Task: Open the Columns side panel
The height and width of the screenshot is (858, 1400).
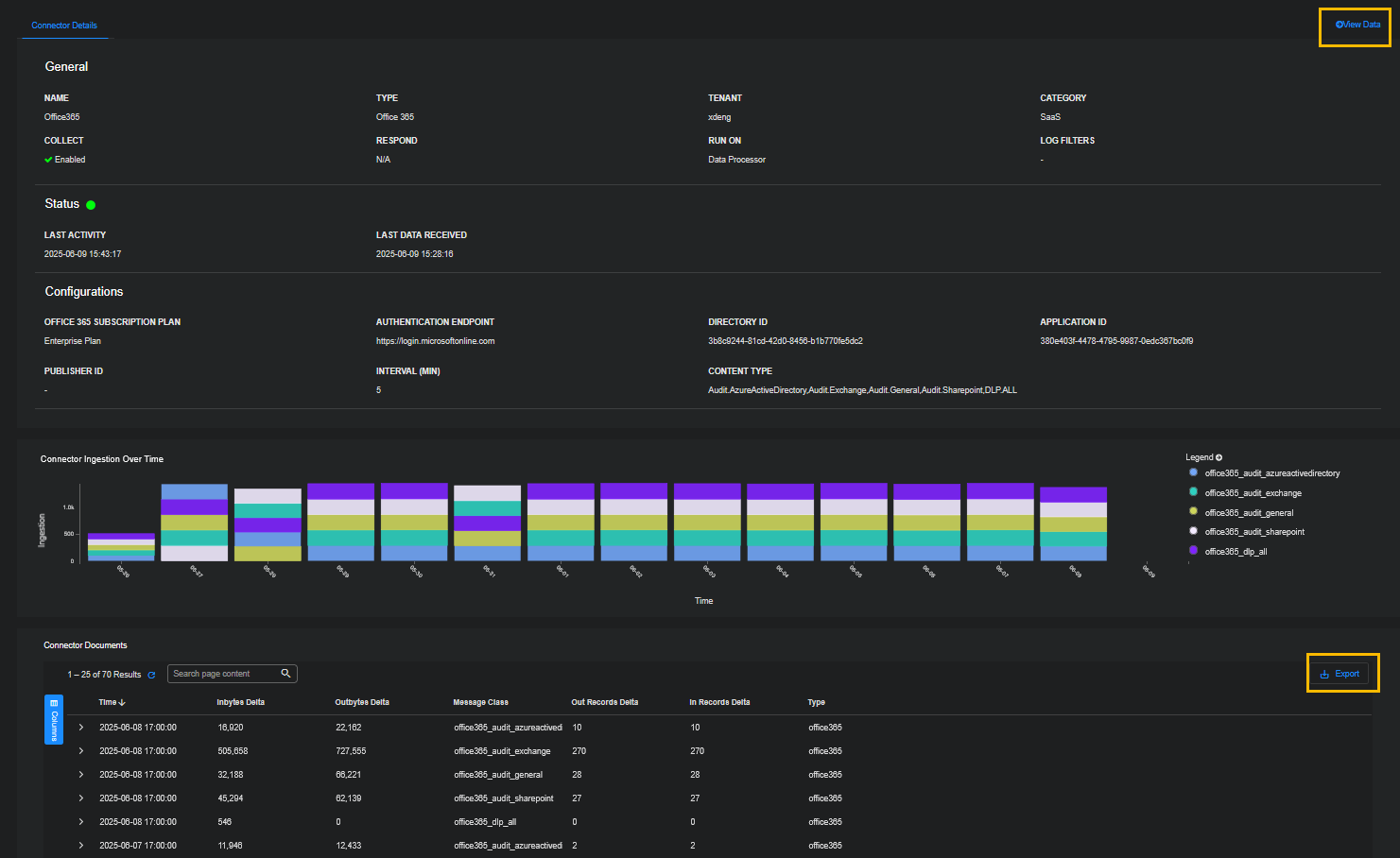Action: click(54, 719)
